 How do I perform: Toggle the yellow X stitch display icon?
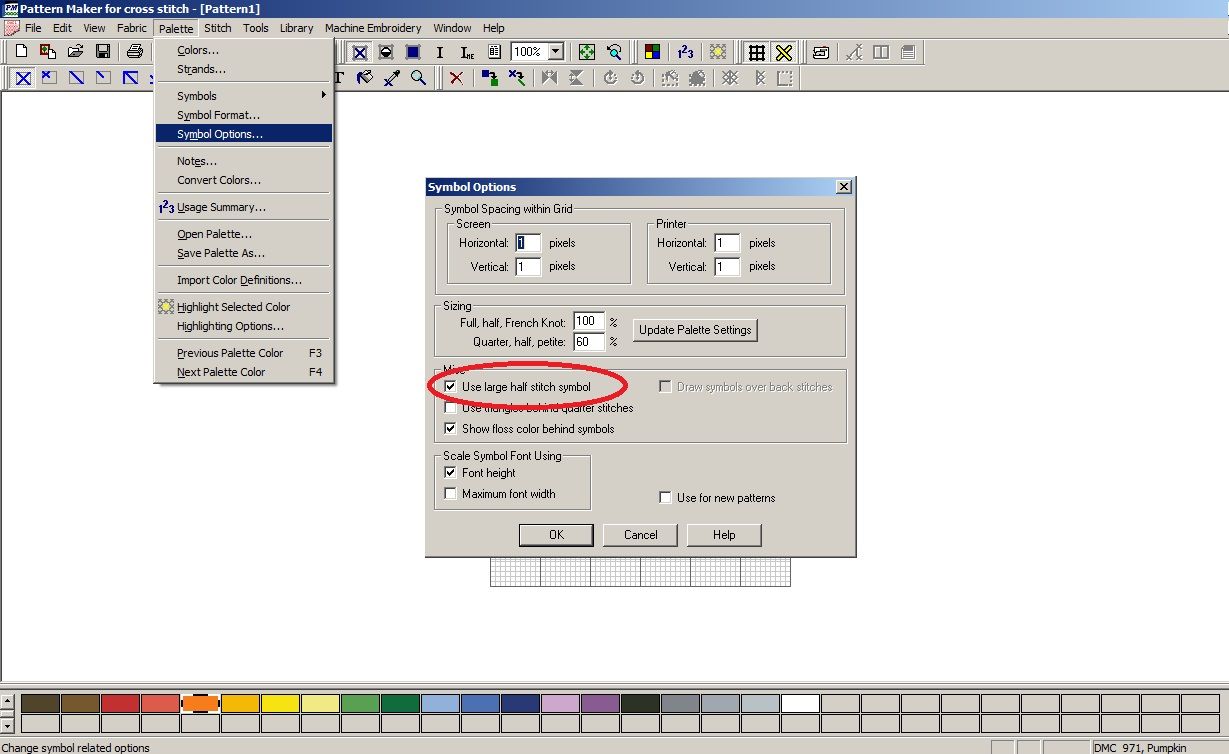coord(784,52)
